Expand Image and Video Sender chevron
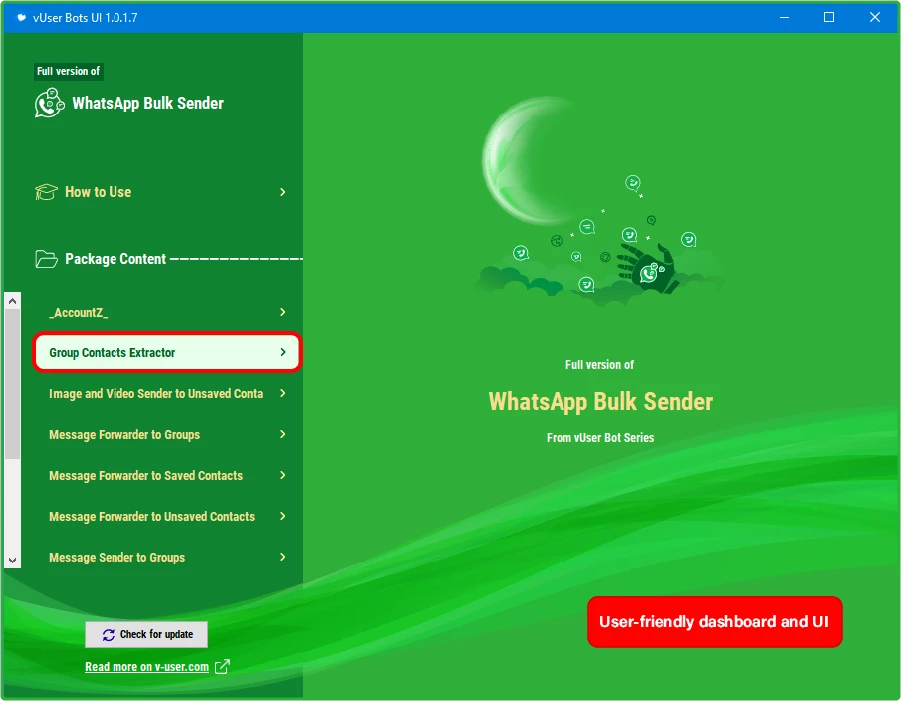Viewport: 901px width, 701px height. pos(283,393)
